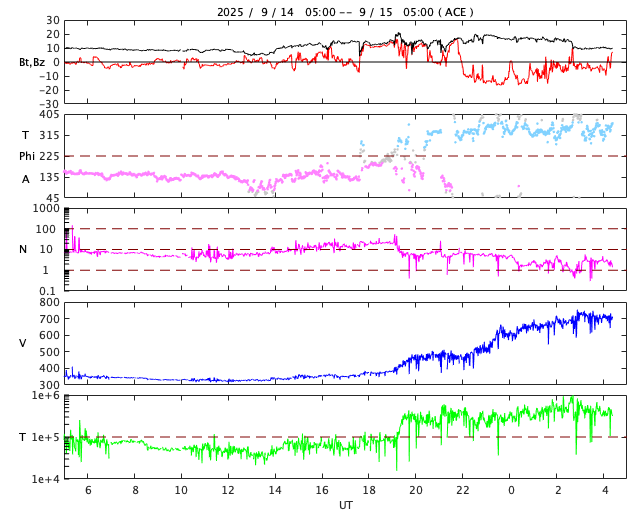Click the 1000 tick label on the density panel
The width and height of the screenshot is (640, 512).
[x=46, y=208]
